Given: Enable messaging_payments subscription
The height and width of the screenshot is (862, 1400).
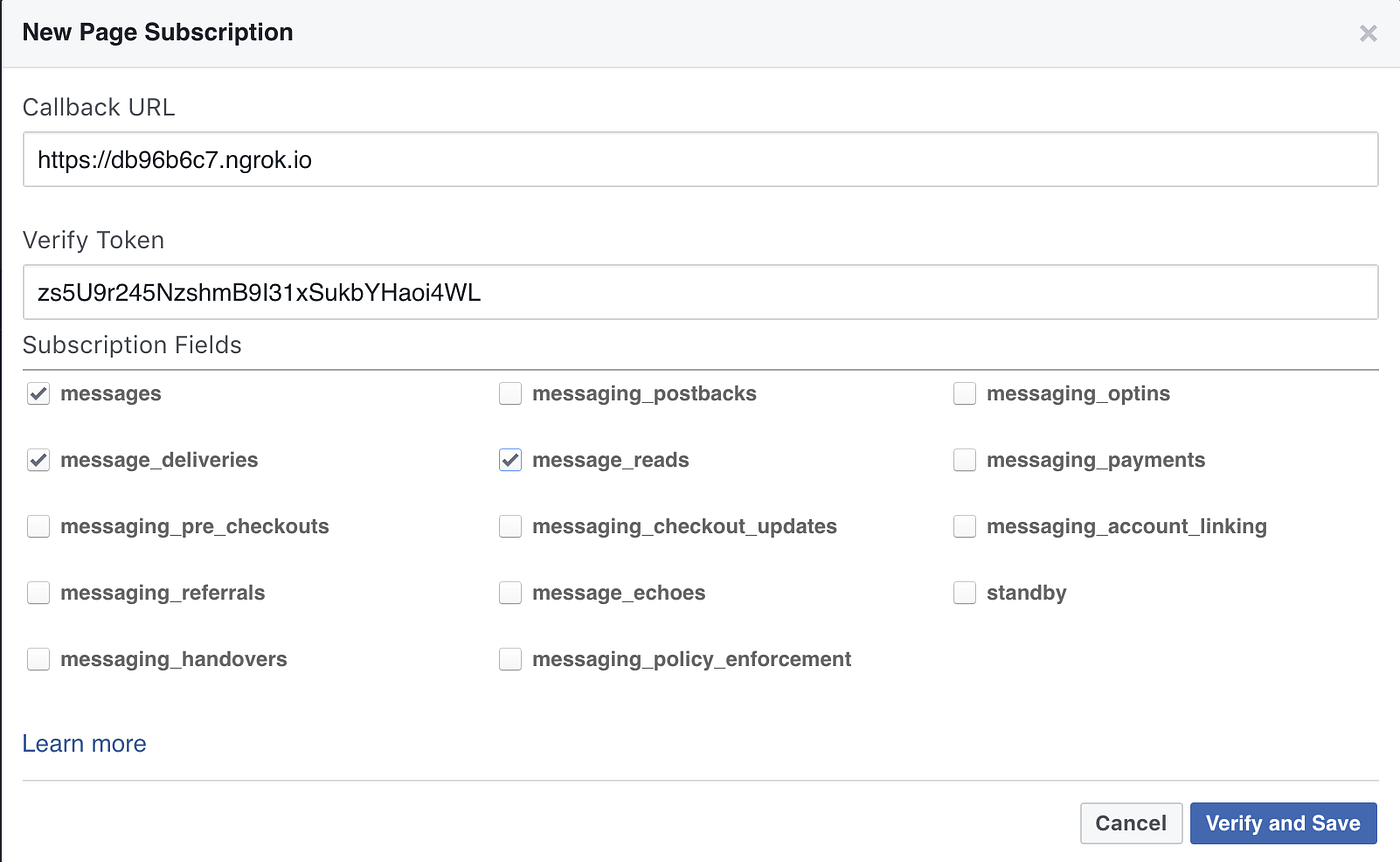Looking at the screenshot, I should (964, 460).
